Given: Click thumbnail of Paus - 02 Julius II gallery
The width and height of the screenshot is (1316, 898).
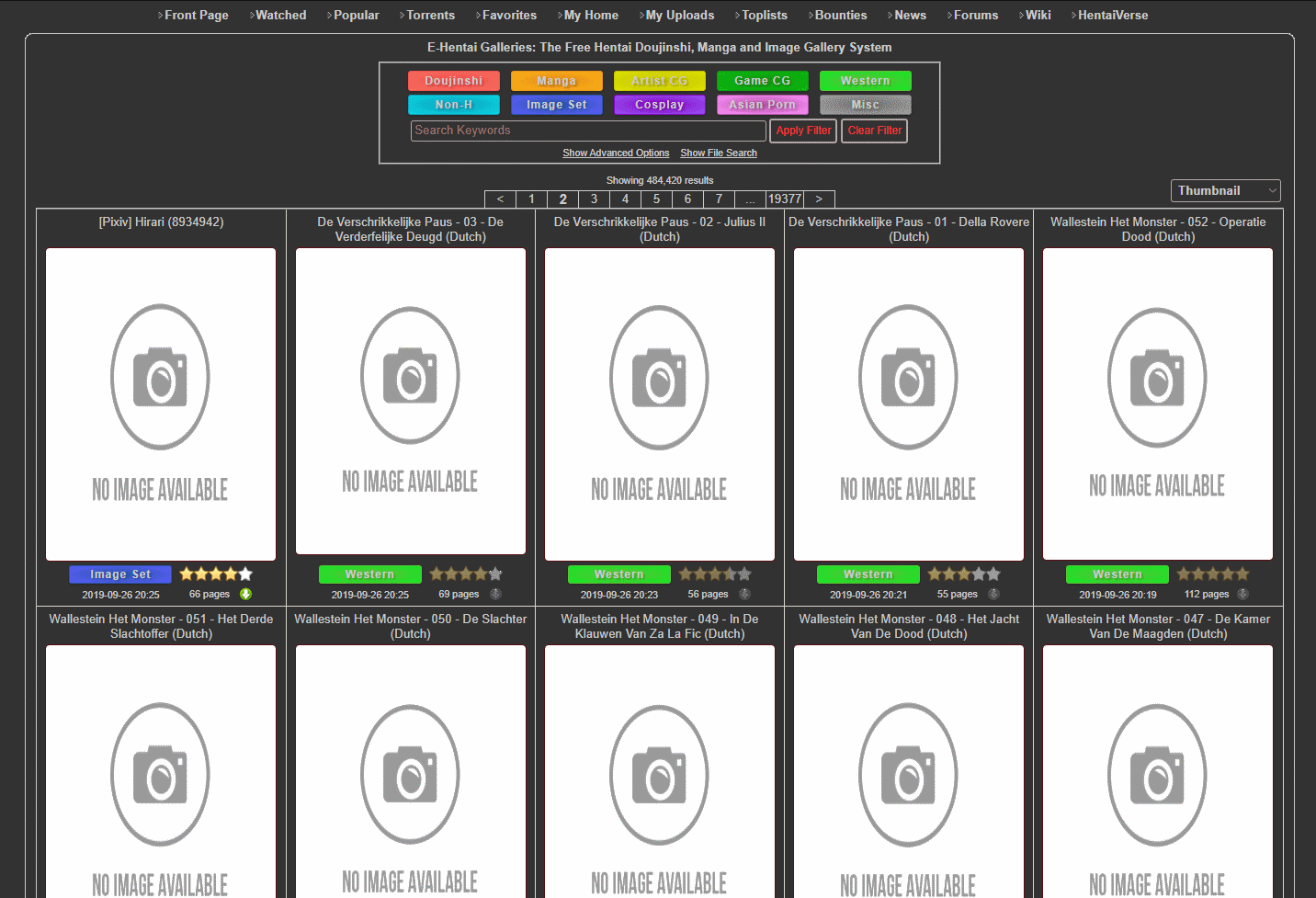Looking at the screenshot, I should (659, 404).
